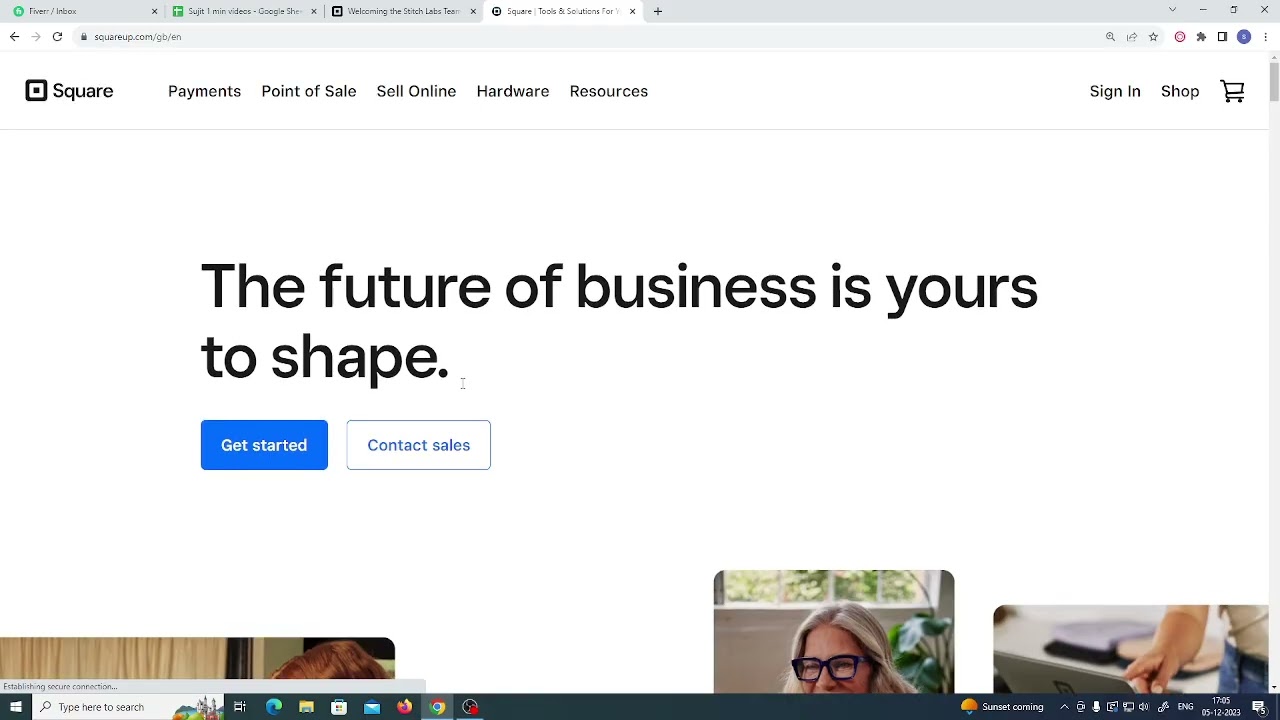The width and height of the screenshot is (1280, 720).
Task: Click the Contact sales button
Action: coord(418,445)
